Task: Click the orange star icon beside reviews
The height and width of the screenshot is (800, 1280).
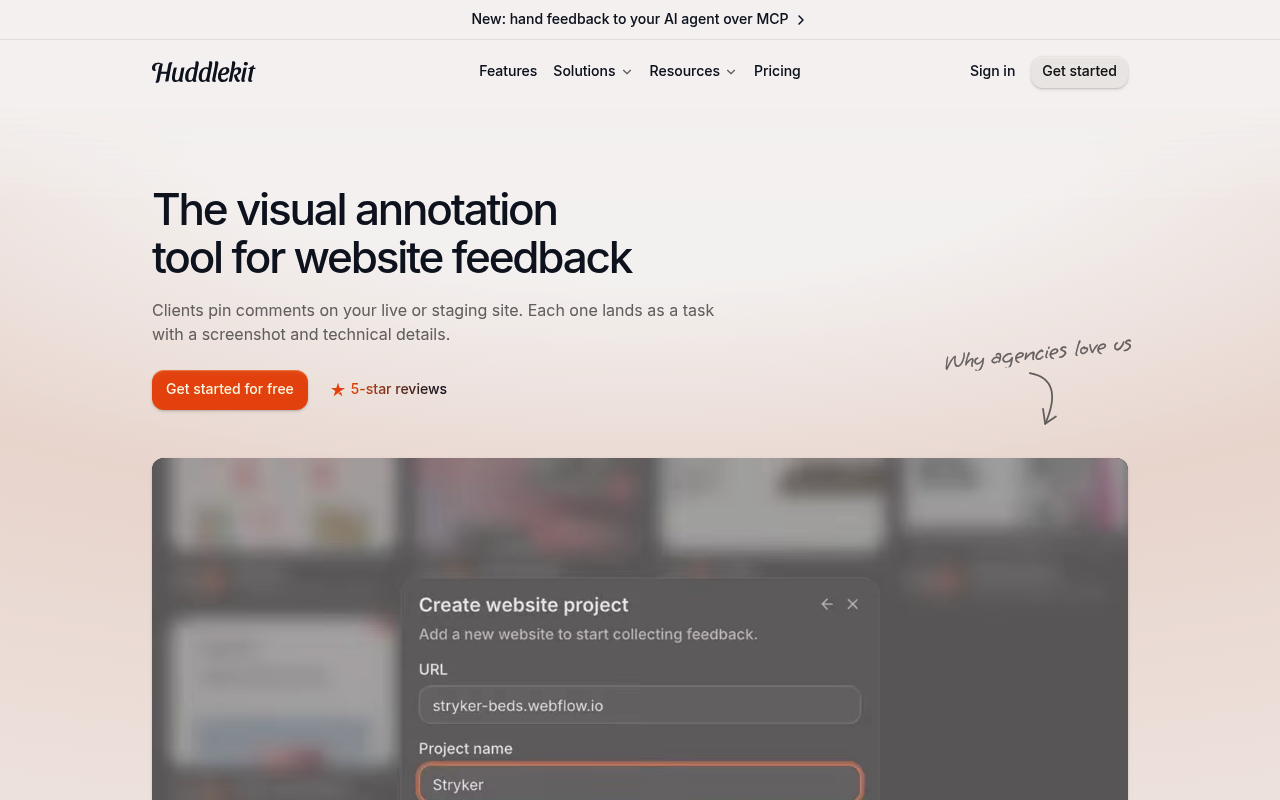Action: tap(338, 390)
